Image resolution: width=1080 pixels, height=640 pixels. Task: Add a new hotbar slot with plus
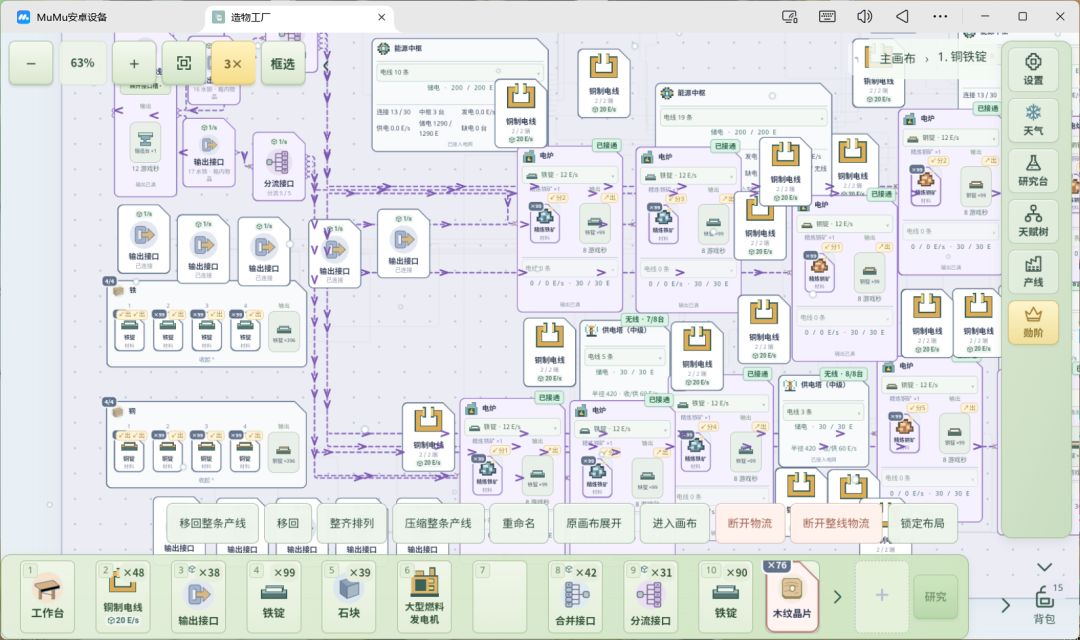[882, 595]
